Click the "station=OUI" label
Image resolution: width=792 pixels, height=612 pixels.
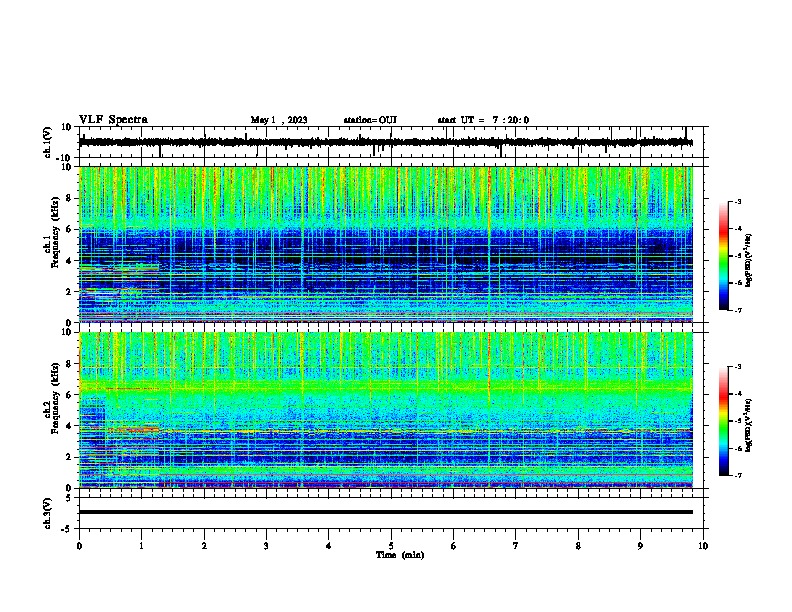coord(370,120)
